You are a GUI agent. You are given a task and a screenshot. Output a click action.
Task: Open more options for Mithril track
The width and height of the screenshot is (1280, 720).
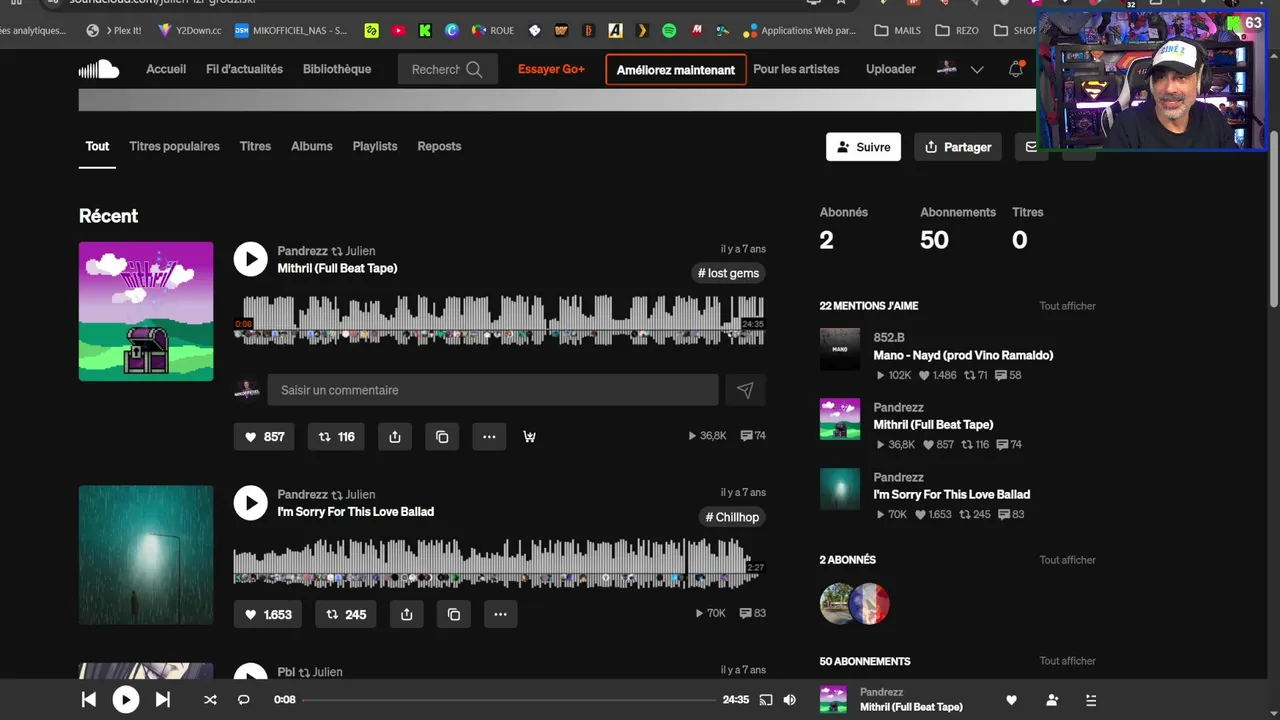(x=489, y=436)
